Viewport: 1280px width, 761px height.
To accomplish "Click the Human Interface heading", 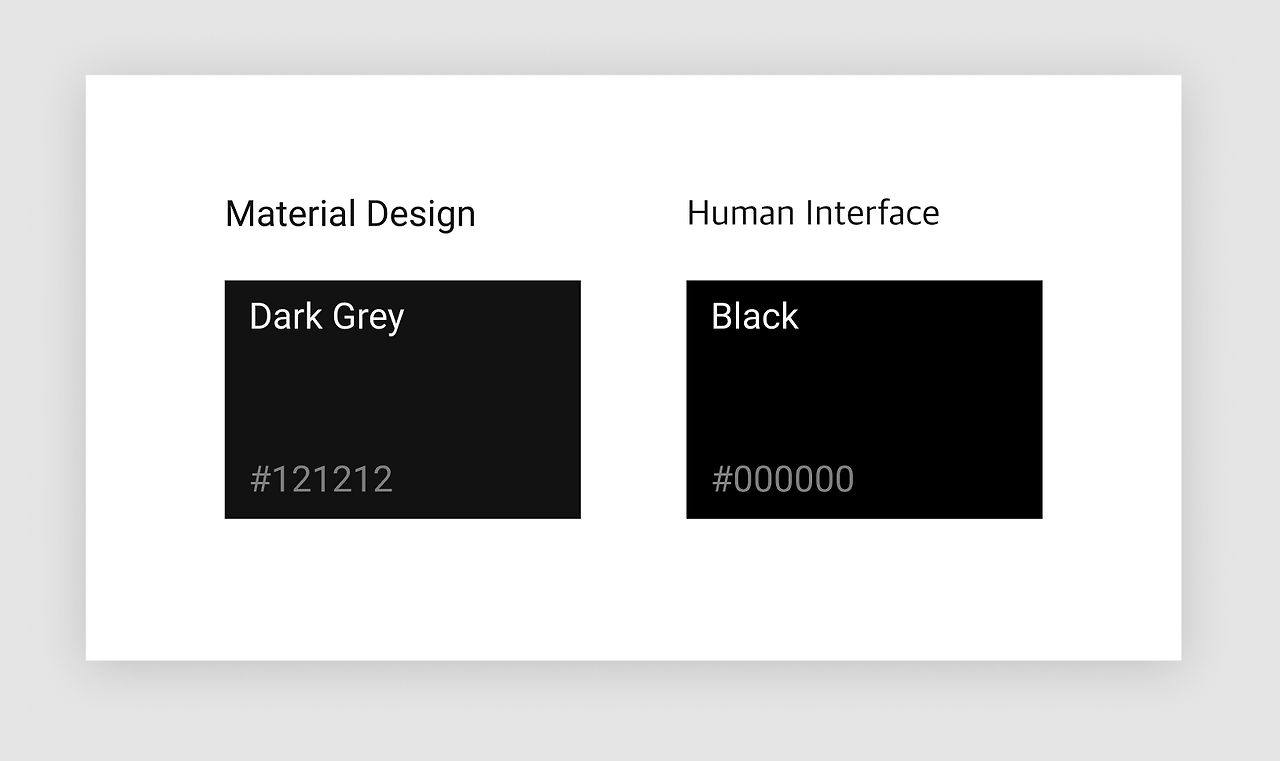I will click(x=813, y=213).
